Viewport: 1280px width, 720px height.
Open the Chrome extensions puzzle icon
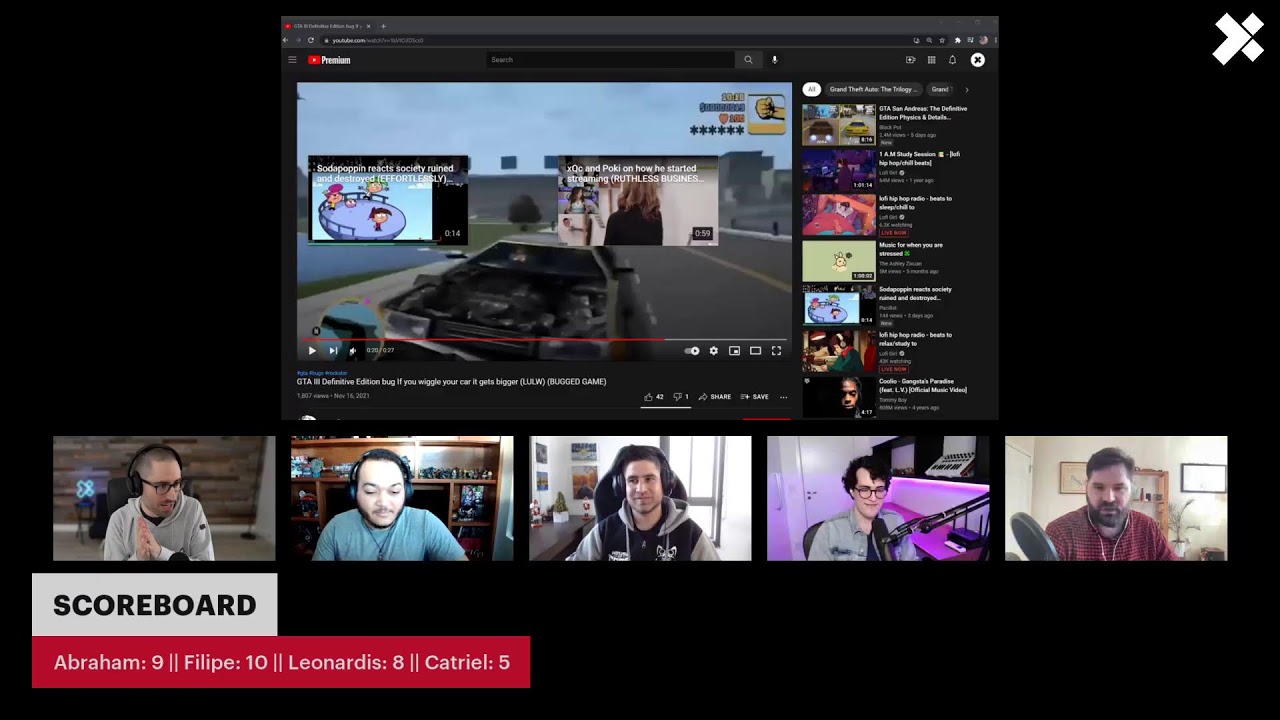point(957,40)
